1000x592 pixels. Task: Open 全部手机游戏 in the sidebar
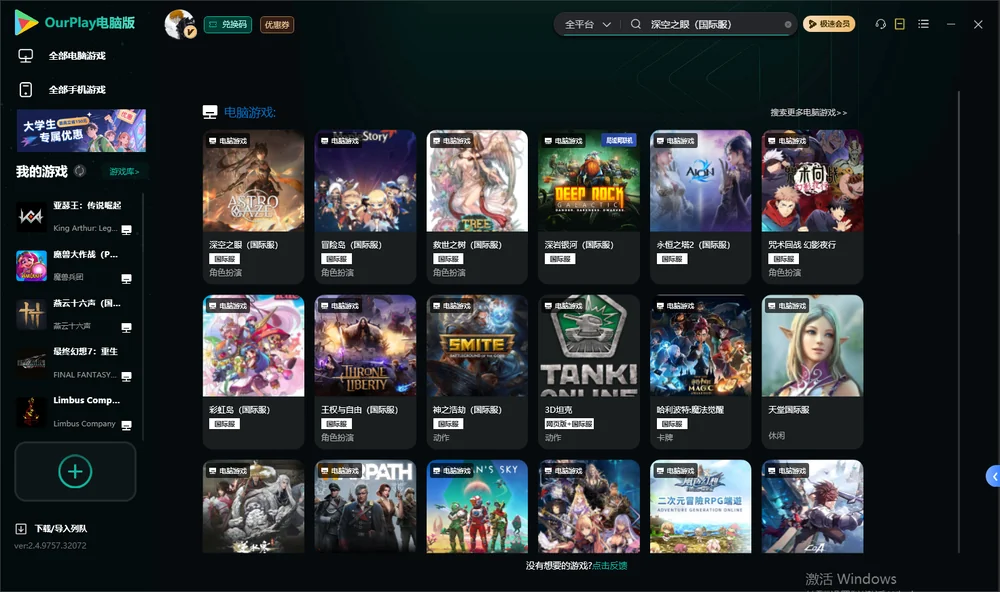point(77,90)
